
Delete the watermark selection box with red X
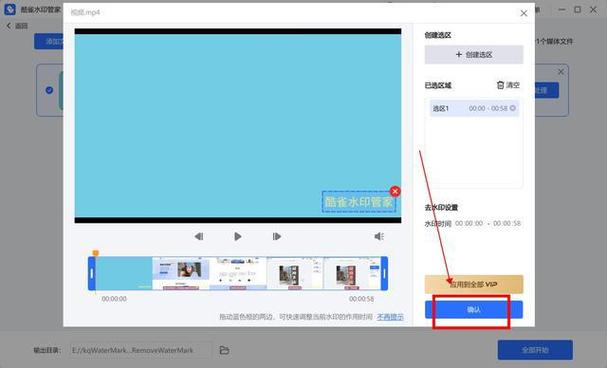pyautogui.click(x=395, y=191)
